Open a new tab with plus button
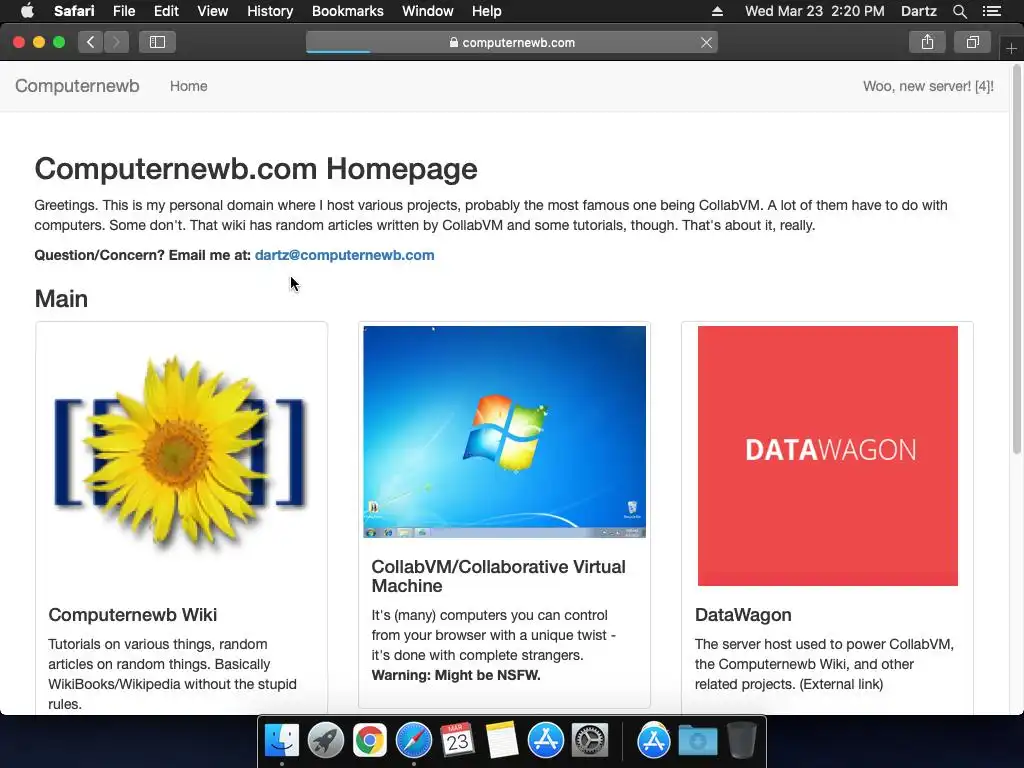Image resolution: width=1024 pixels, height=768 pixels. tap(1011, 49)
